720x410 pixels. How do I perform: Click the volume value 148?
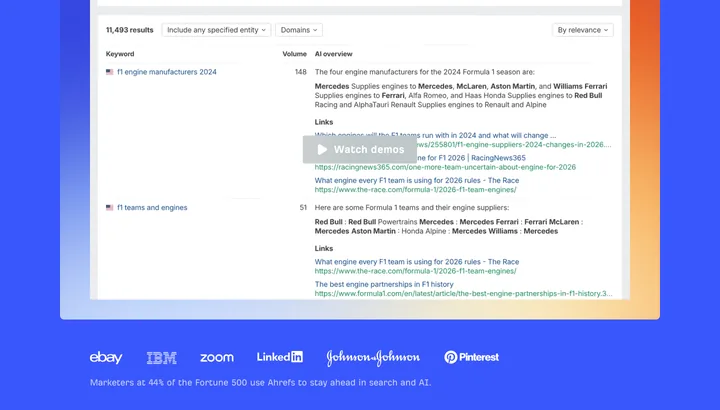301,72
